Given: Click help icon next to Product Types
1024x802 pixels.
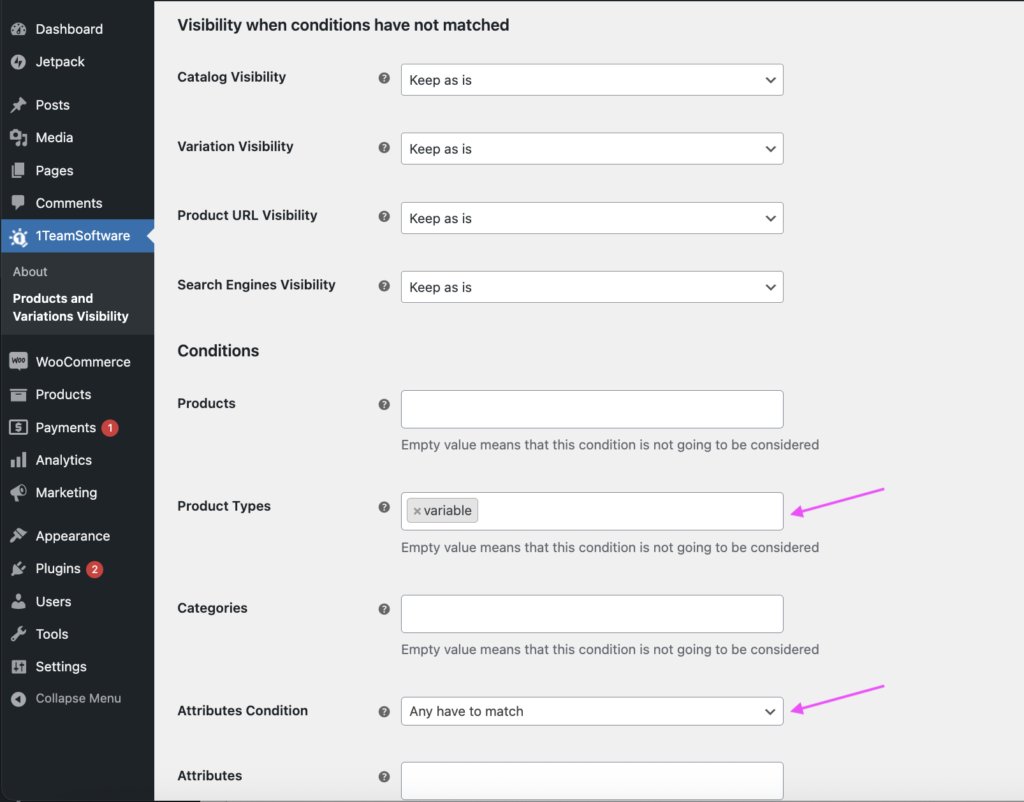Looking at the screenshot, I should click(x=384, y=507).
